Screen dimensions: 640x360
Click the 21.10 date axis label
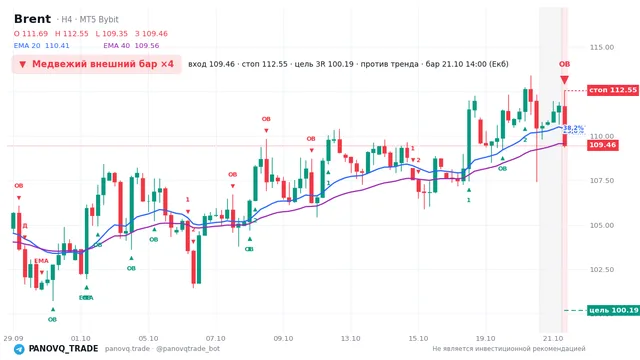pos(553,339)
